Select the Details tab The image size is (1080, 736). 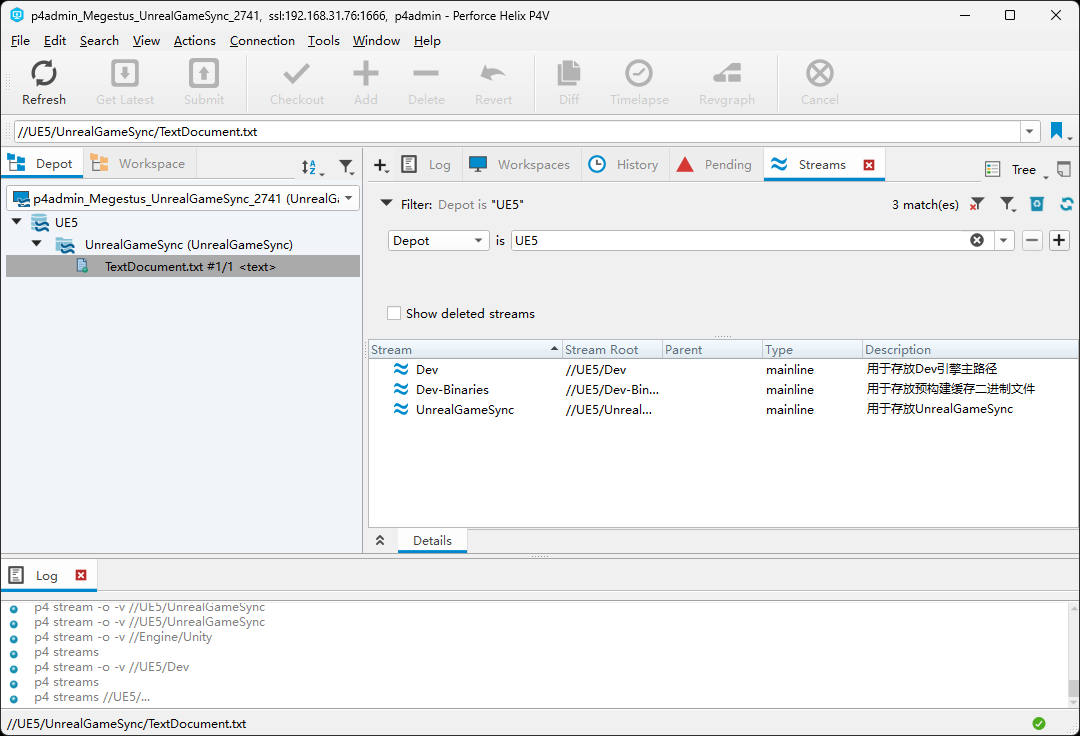click(432, 540)
